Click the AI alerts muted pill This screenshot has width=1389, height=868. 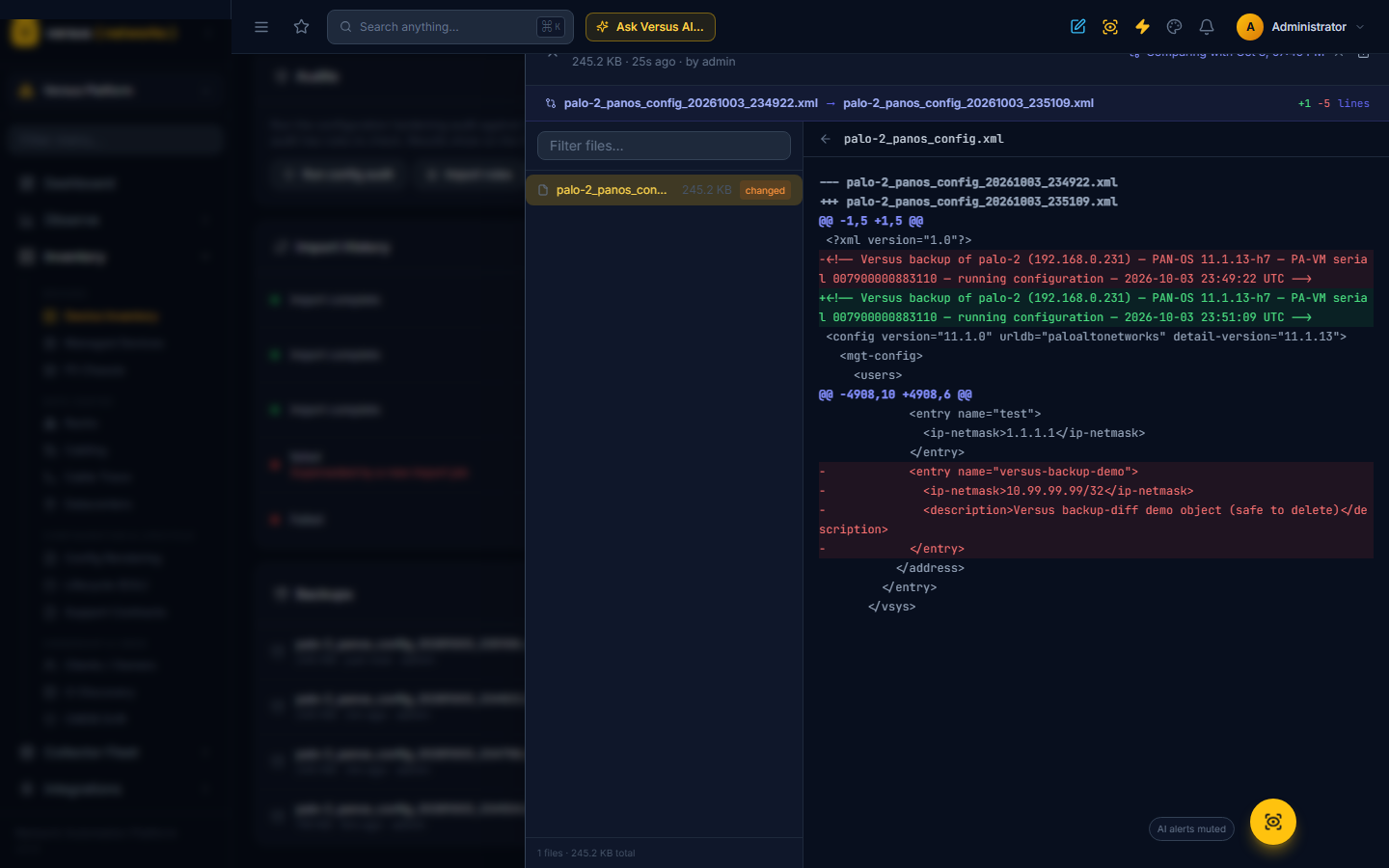click(1191, 829)
